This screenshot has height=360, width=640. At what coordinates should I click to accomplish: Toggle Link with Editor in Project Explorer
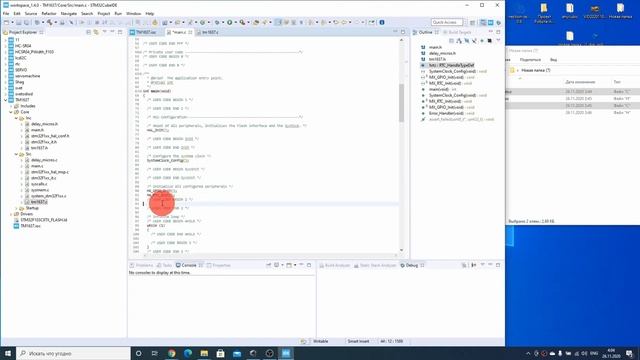(x=96, y=32)
